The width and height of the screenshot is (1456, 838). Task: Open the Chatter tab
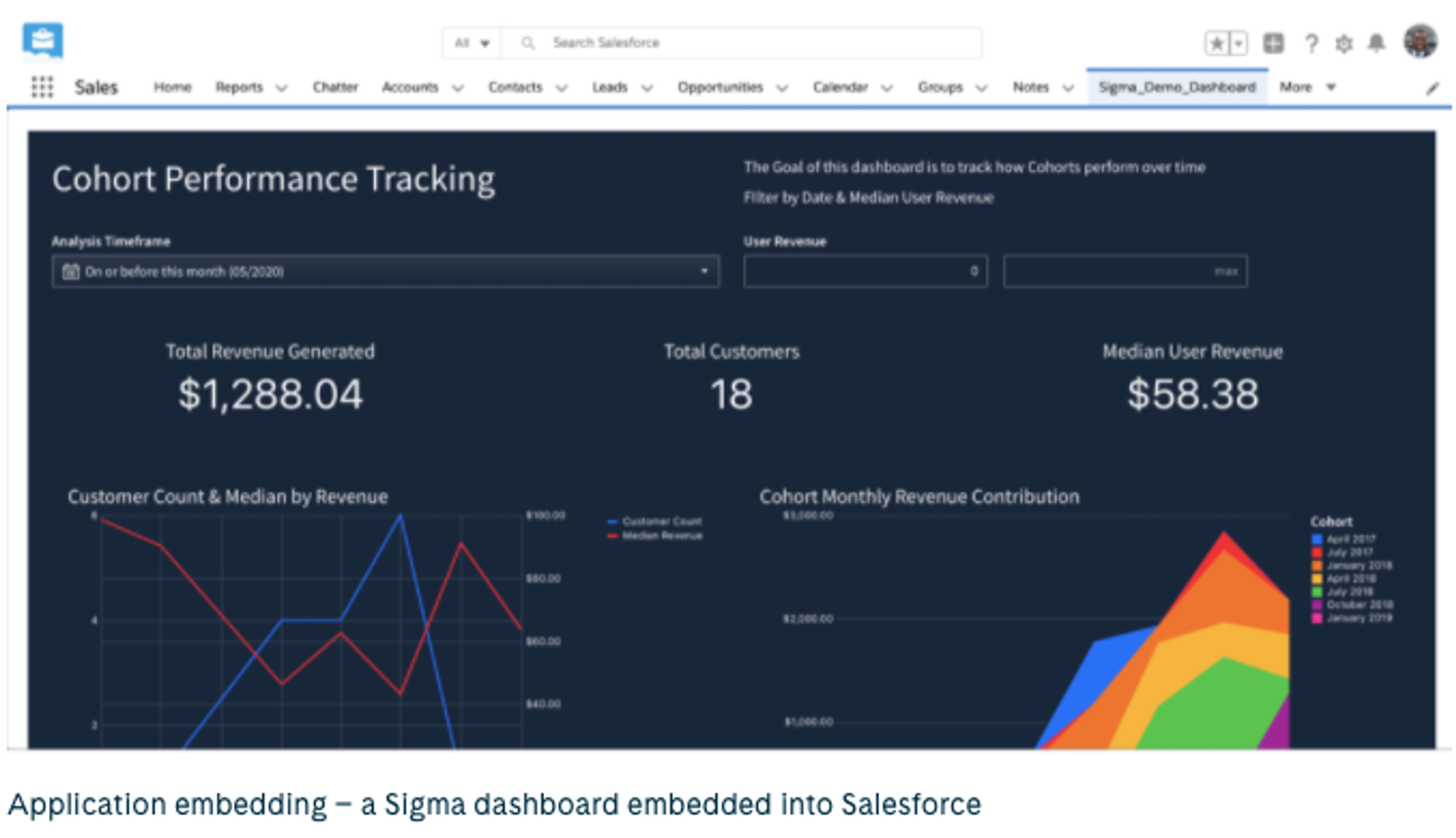[335, 87]
